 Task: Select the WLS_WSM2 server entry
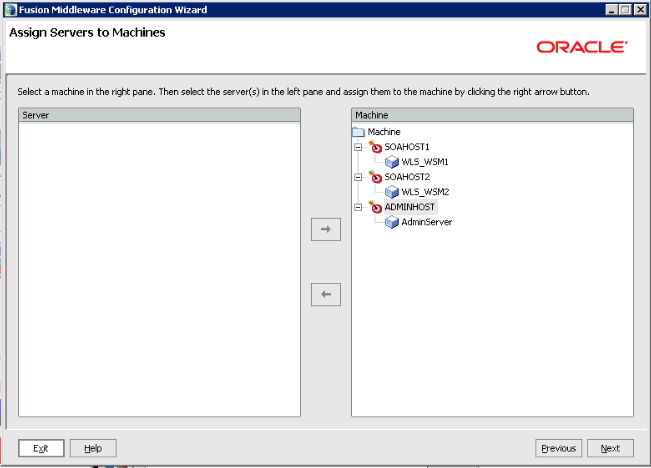coord(425,192)
